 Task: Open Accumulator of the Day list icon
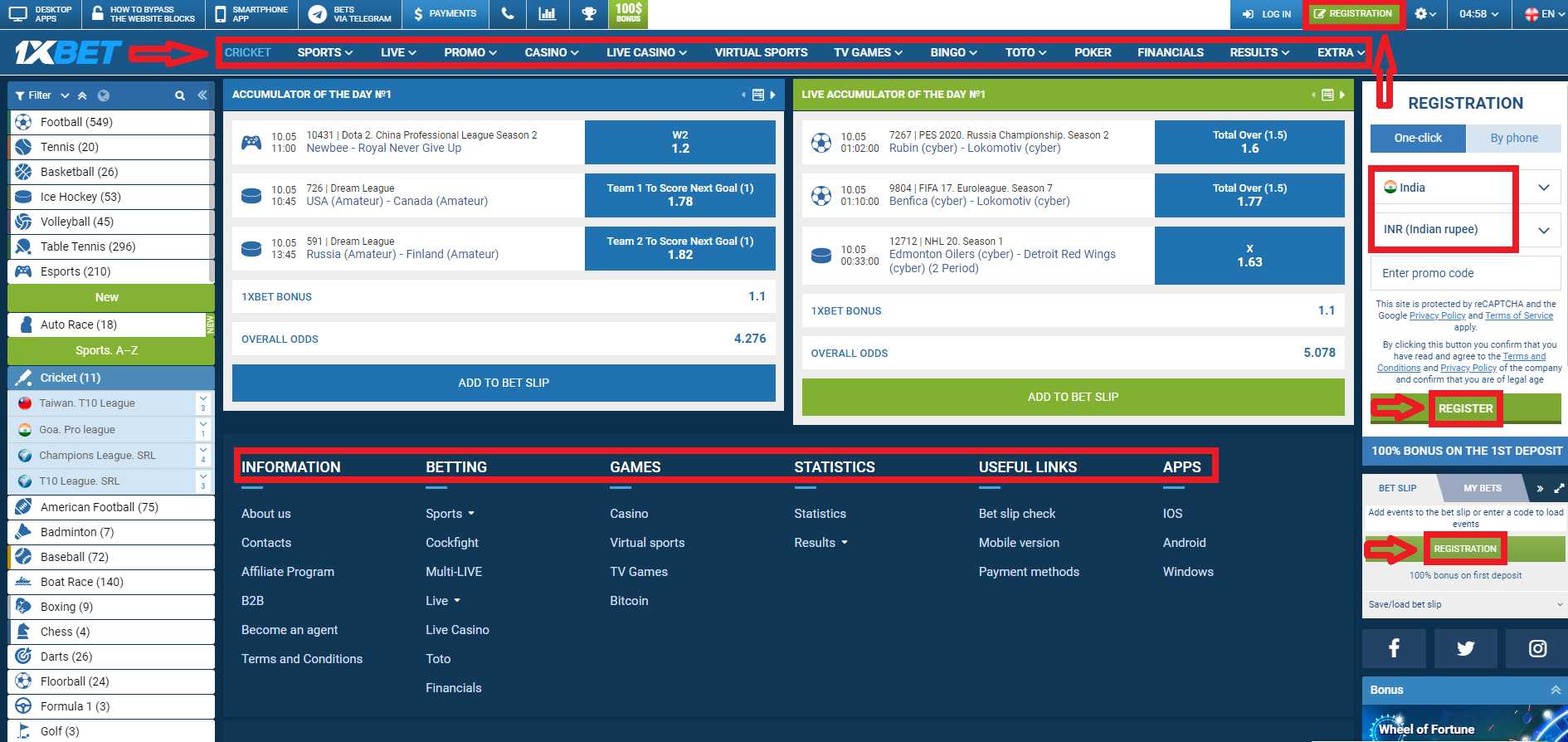pos(757,95)
